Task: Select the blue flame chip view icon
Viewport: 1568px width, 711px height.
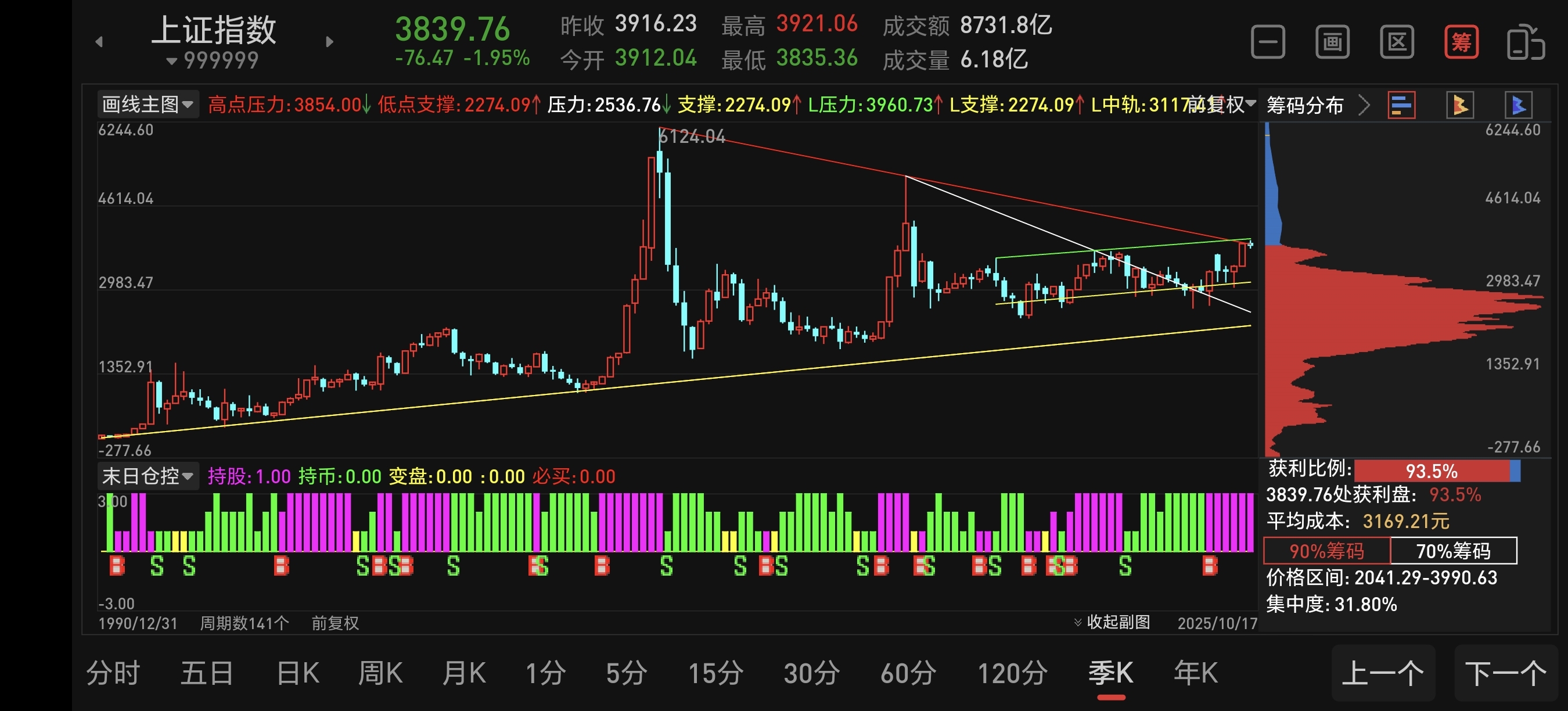Action: pyautogui.click(x=1518, y=105)
